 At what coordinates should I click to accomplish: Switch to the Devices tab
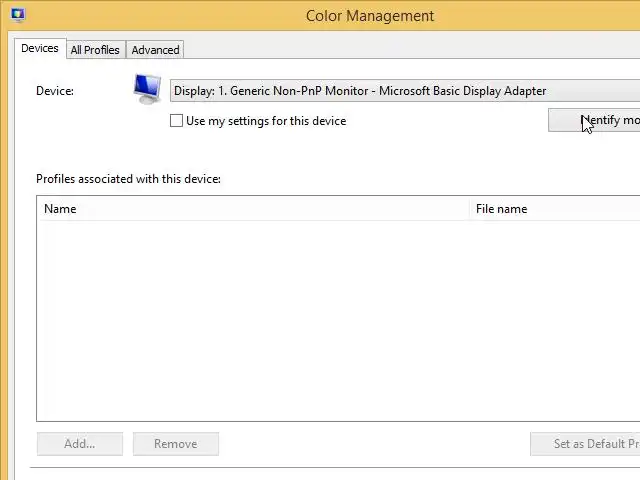coord(40,49)
